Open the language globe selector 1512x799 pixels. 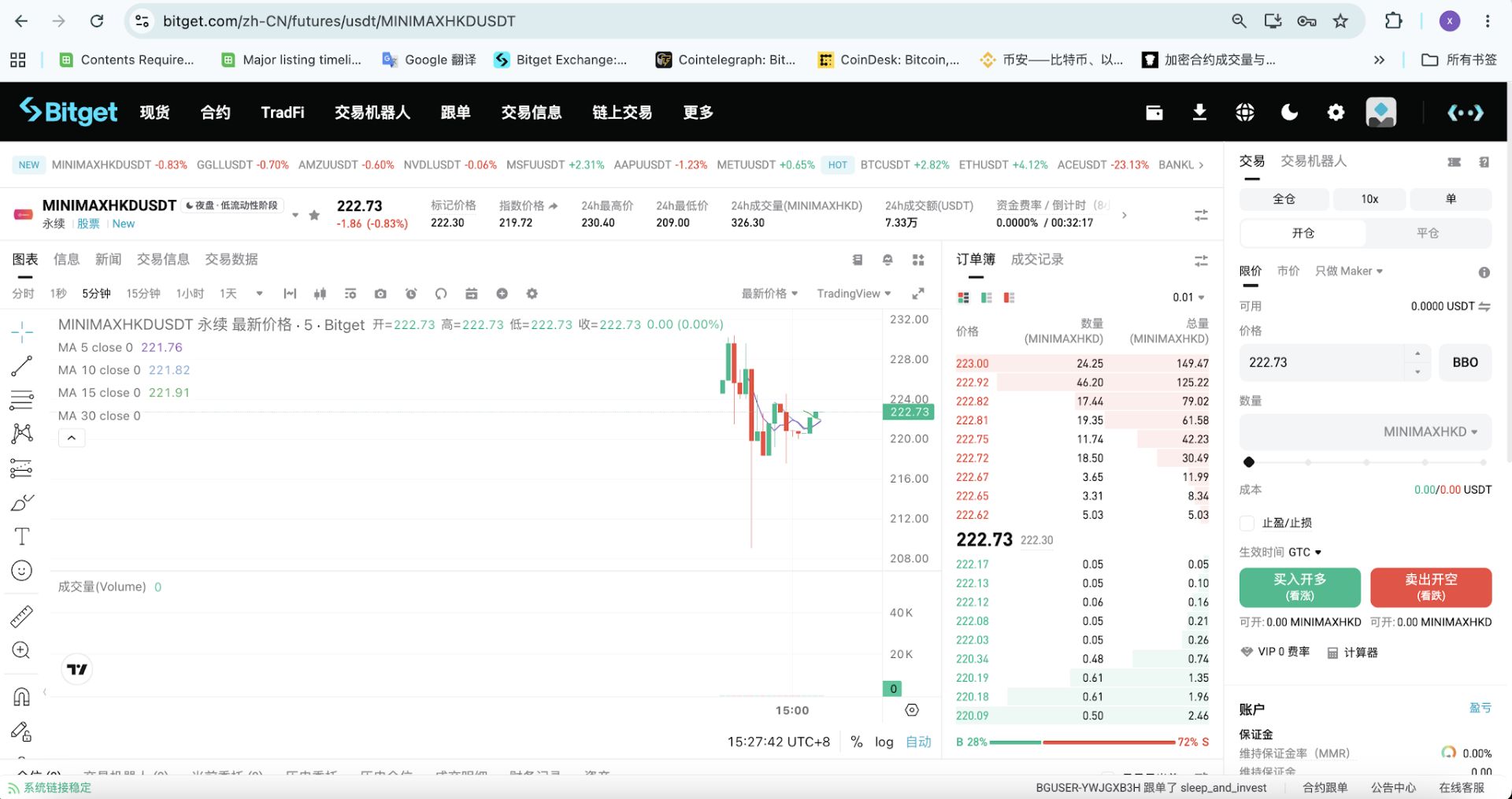point(1245,113)
